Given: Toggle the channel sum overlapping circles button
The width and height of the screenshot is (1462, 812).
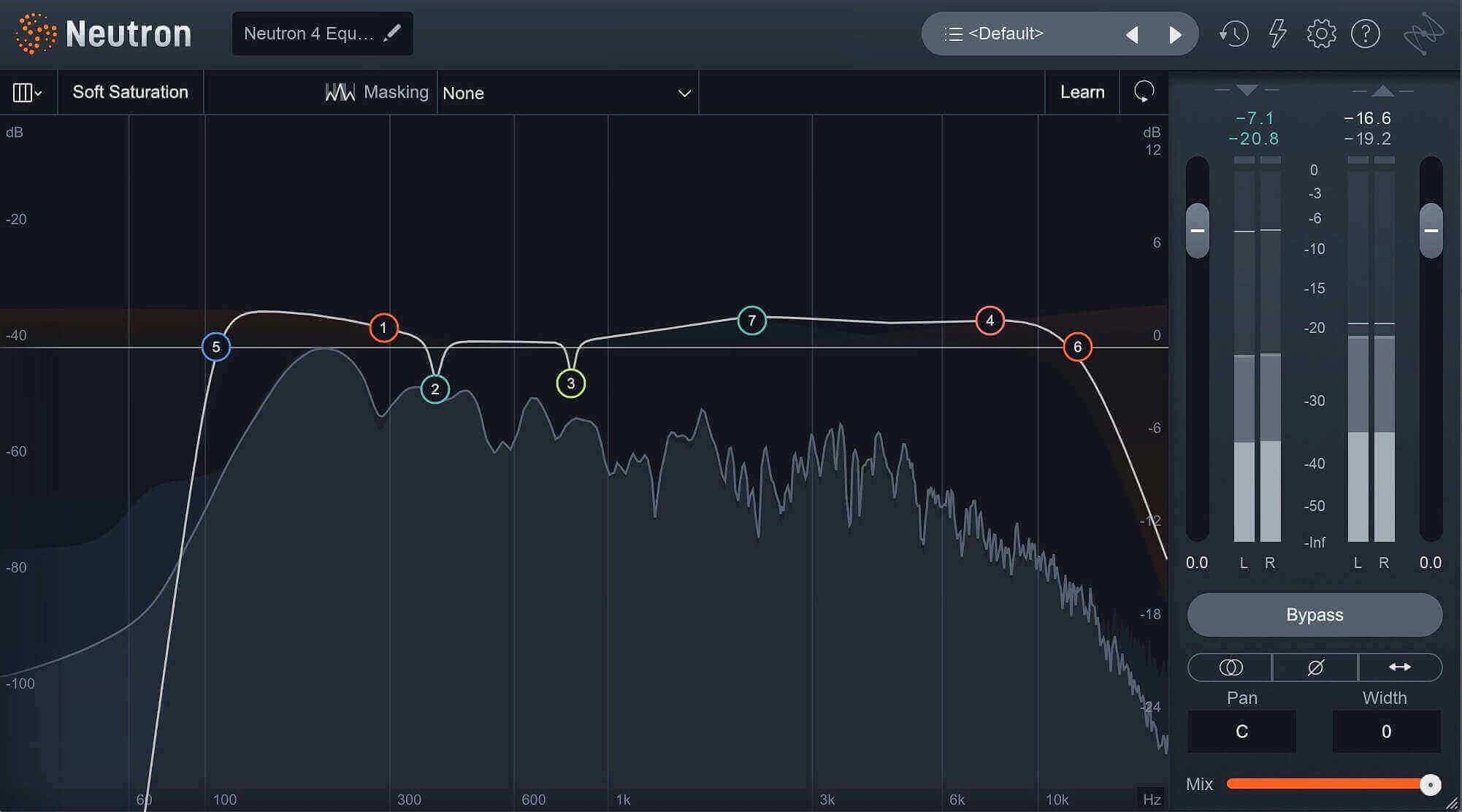Looking at the screenshot, I should [x=1231, y=667].
